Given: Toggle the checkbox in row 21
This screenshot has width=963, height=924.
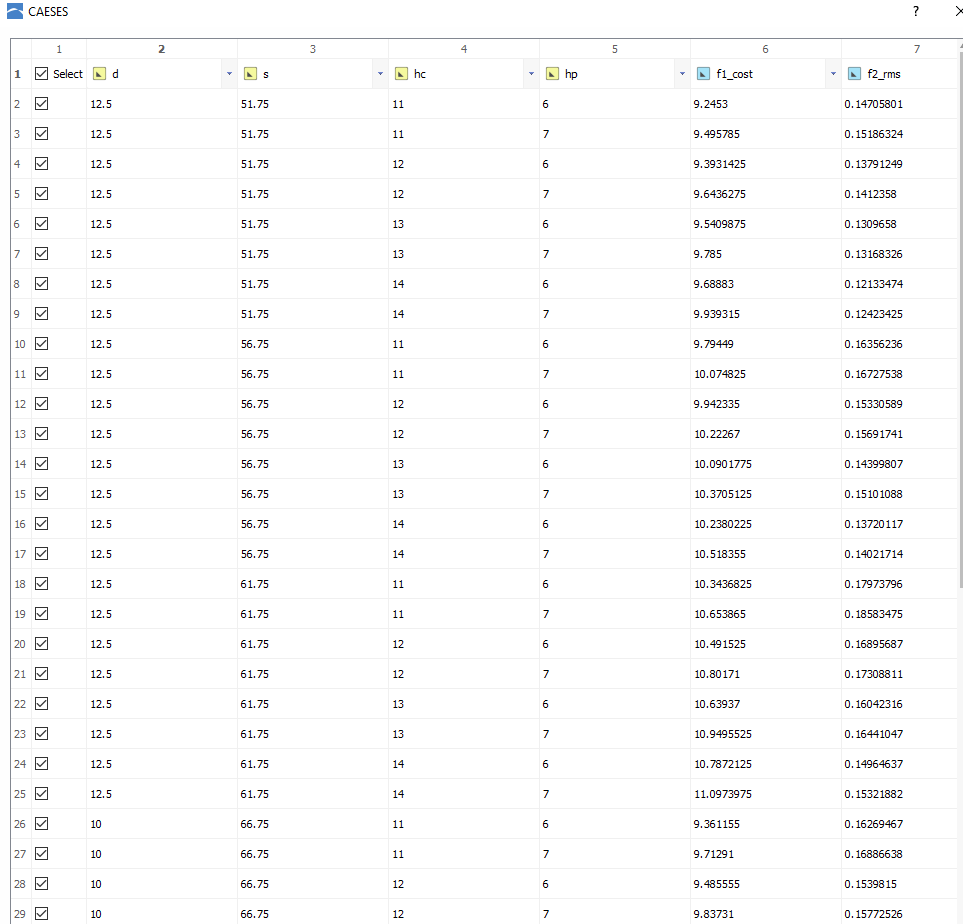Looking at the screenshot, I should coord(41,674).
